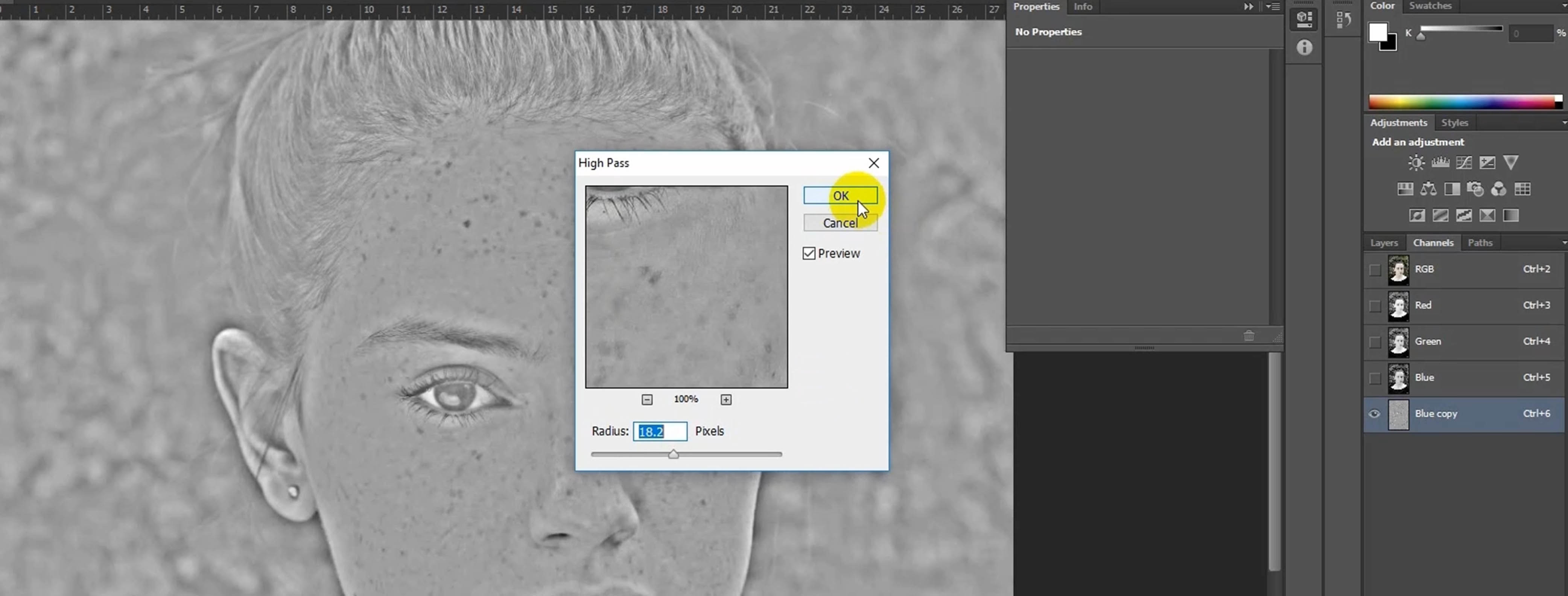The image size is (1568, 596).
Task: Confirm High Pass with OK
Action: (x=840, y=195)
